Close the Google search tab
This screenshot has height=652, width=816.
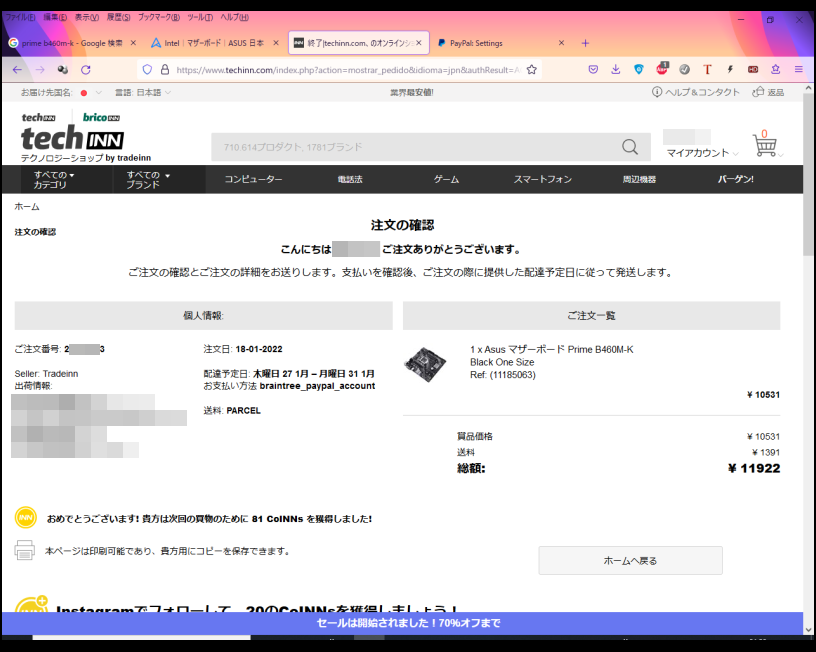(133, 43)
